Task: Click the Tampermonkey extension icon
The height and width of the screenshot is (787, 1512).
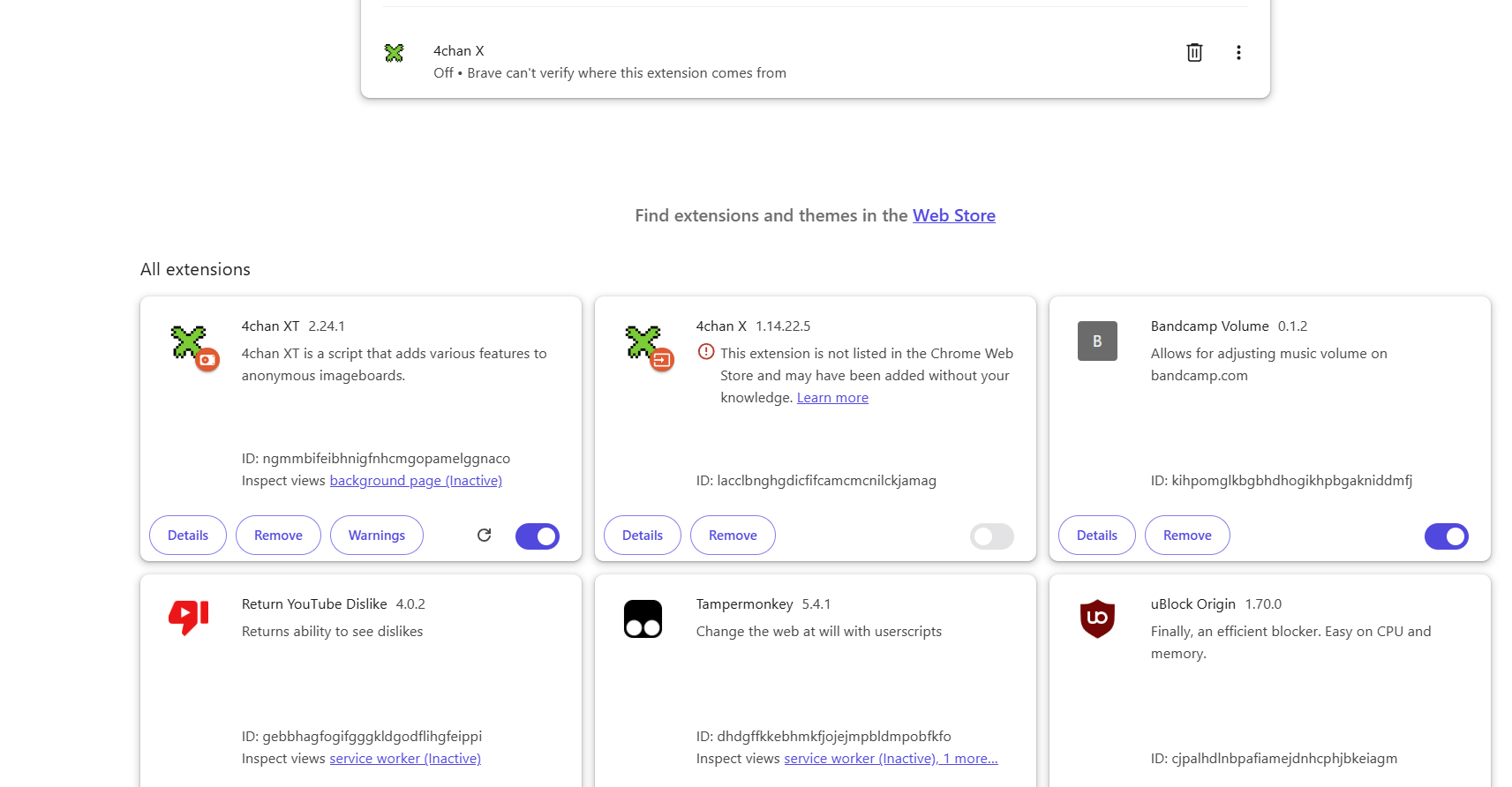Action: 643,618
